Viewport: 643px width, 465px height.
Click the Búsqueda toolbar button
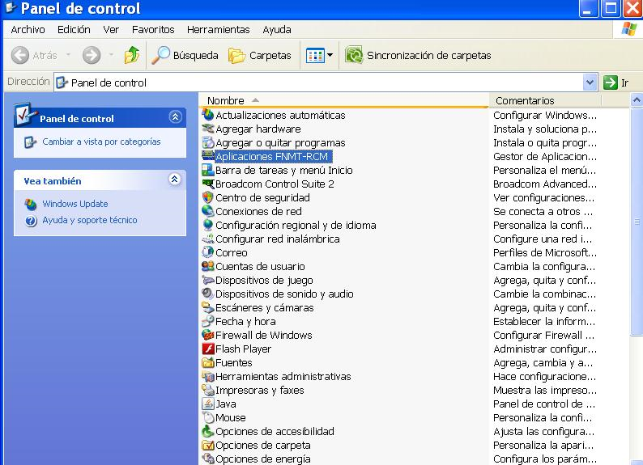click(185, 55)
